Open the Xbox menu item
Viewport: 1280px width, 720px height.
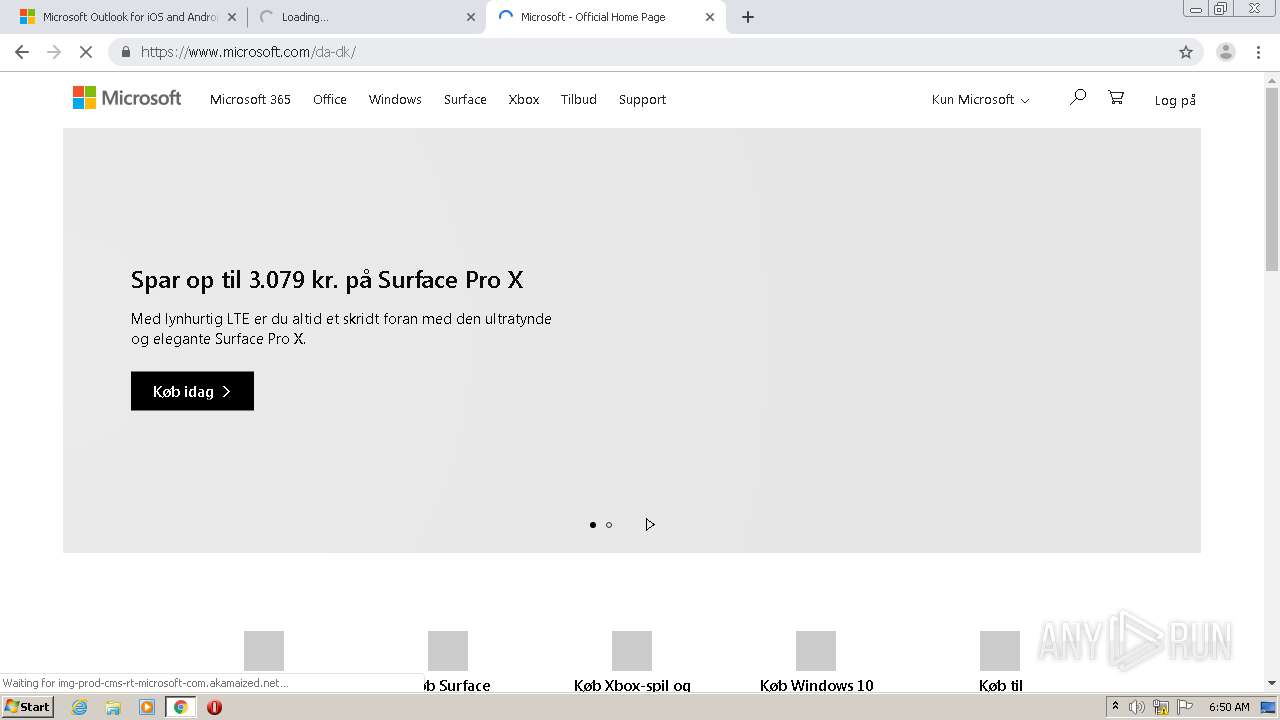pyautogui.click(x=524, y=99)
